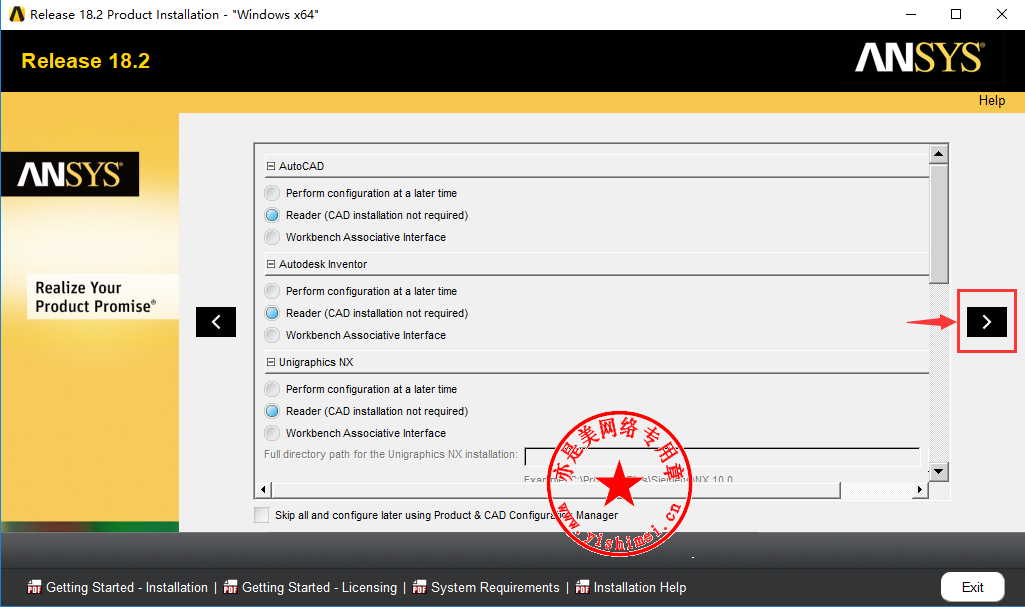Screen dimensions: 1025x607
Task: Open PDF icon for Getting Started Installation
Action: 34,587
